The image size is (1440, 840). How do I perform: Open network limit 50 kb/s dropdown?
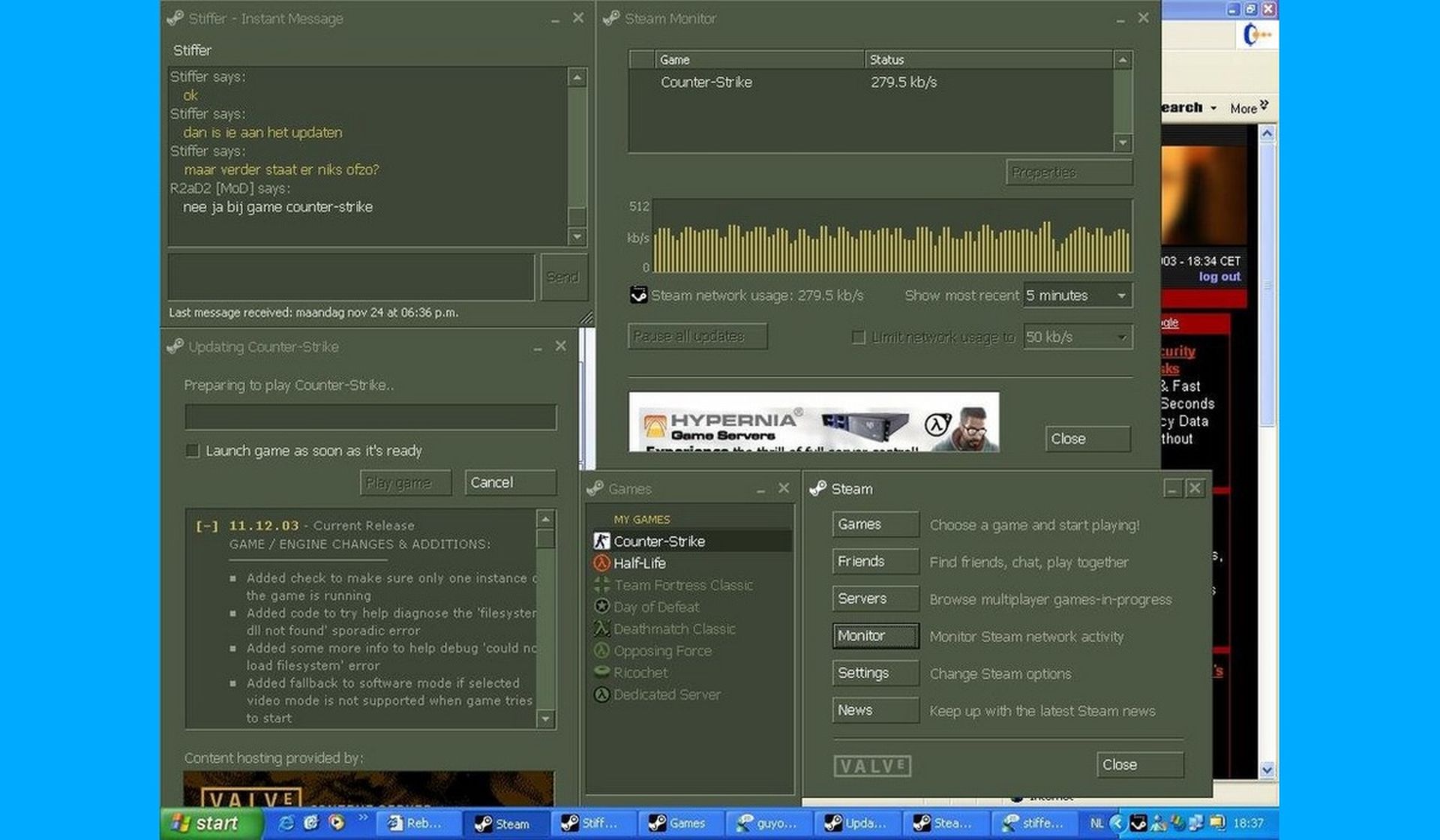[1121, 337]
